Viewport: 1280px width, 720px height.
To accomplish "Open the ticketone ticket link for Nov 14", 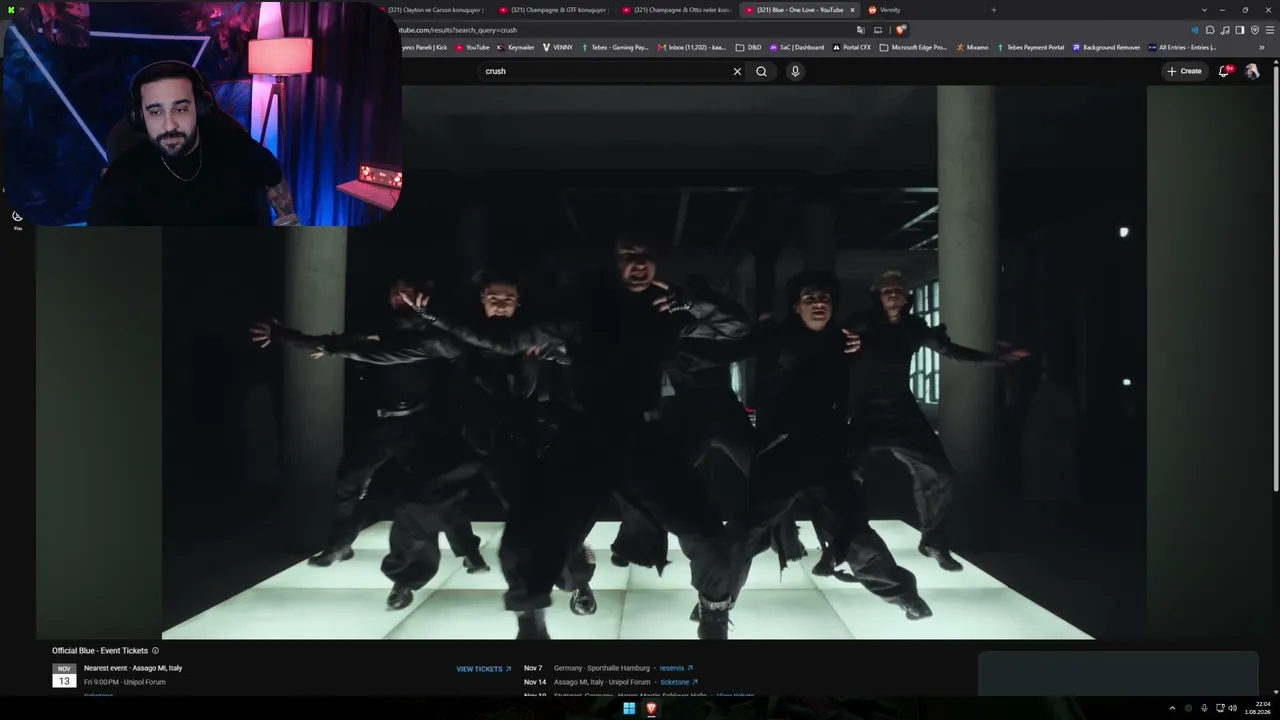I will (679, 682).
